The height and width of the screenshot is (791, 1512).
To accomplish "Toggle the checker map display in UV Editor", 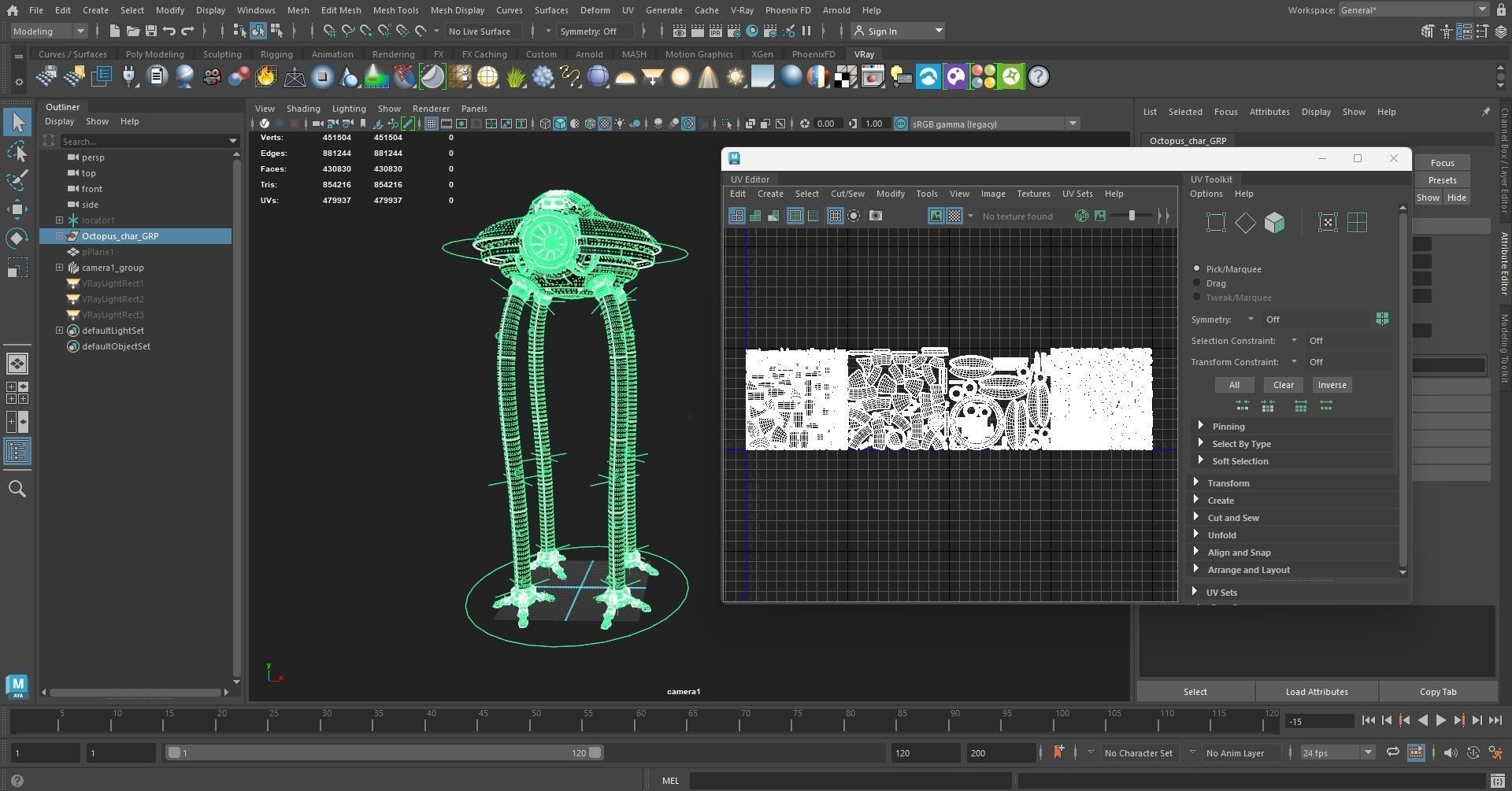I will [x=954, y=216].
